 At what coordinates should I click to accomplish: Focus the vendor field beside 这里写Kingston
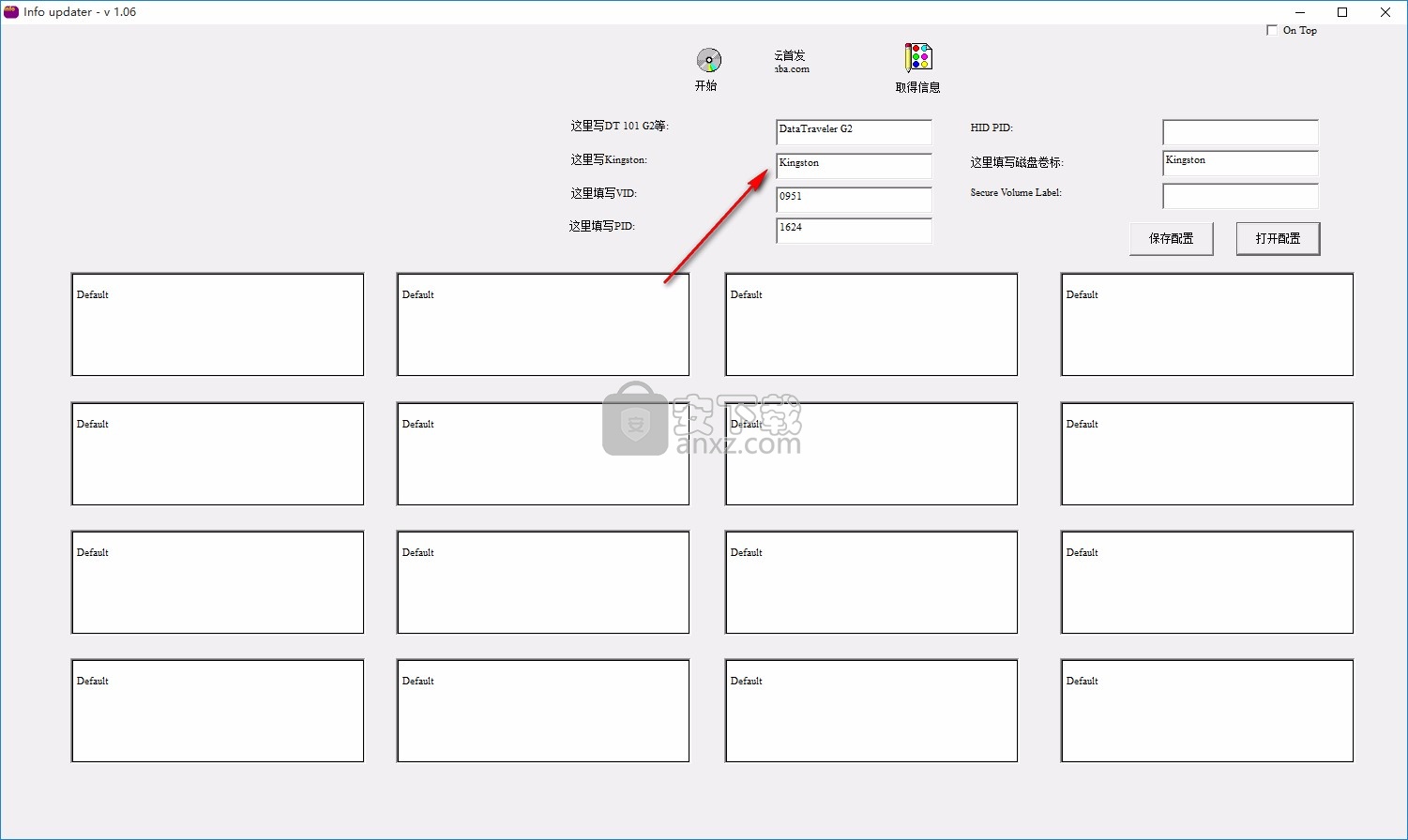click(x=854, y=166)
